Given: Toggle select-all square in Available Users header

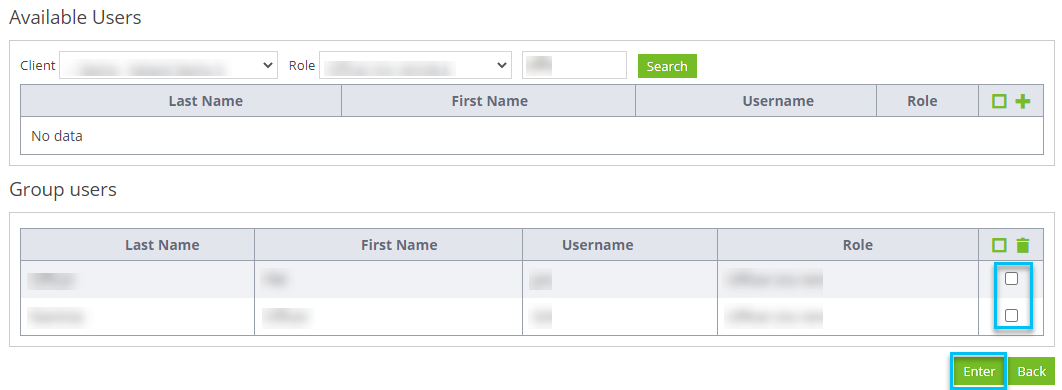Looking at the screenshot, I should pyautogui.click(x=999, y=102).
